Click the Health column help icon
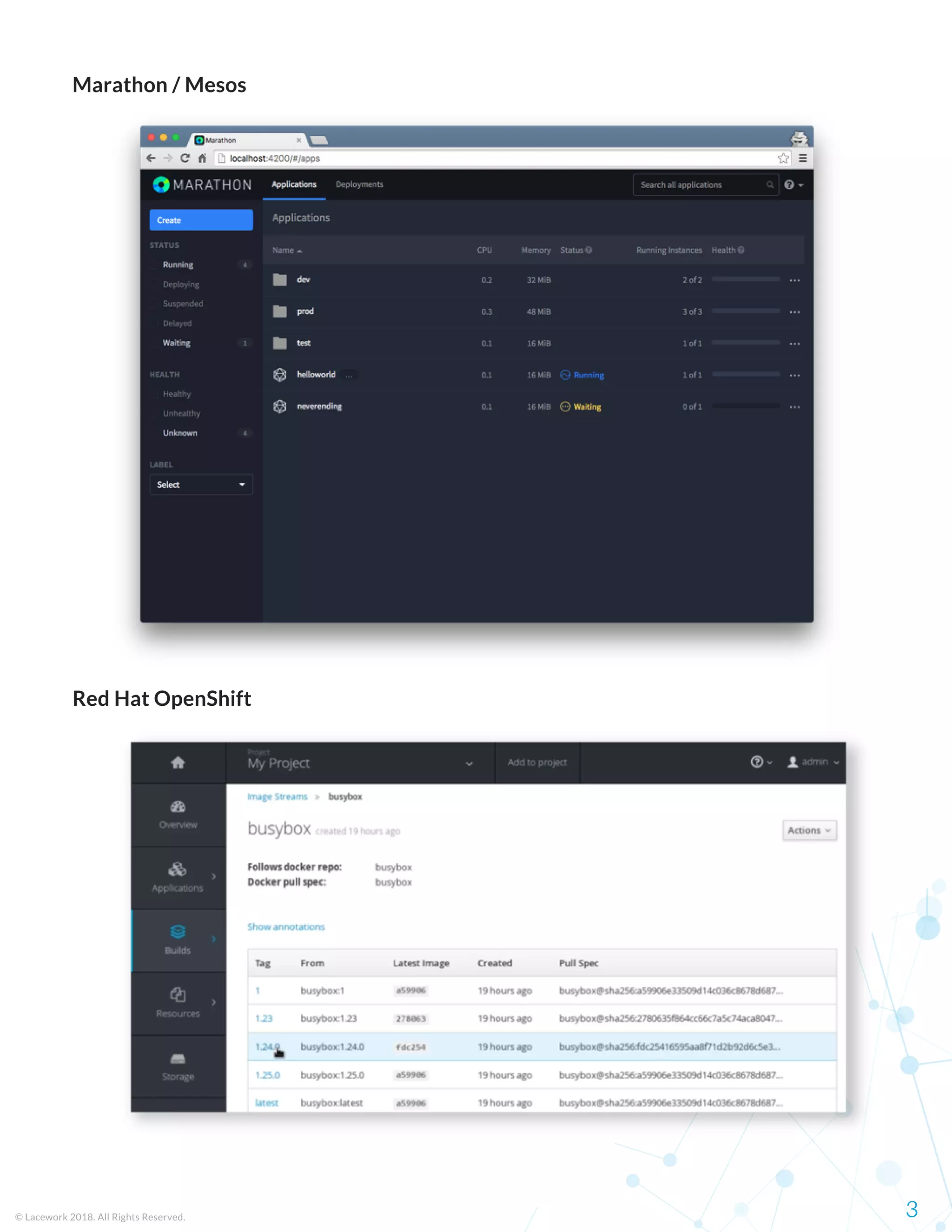952x1232 pixels. point(741,250)
